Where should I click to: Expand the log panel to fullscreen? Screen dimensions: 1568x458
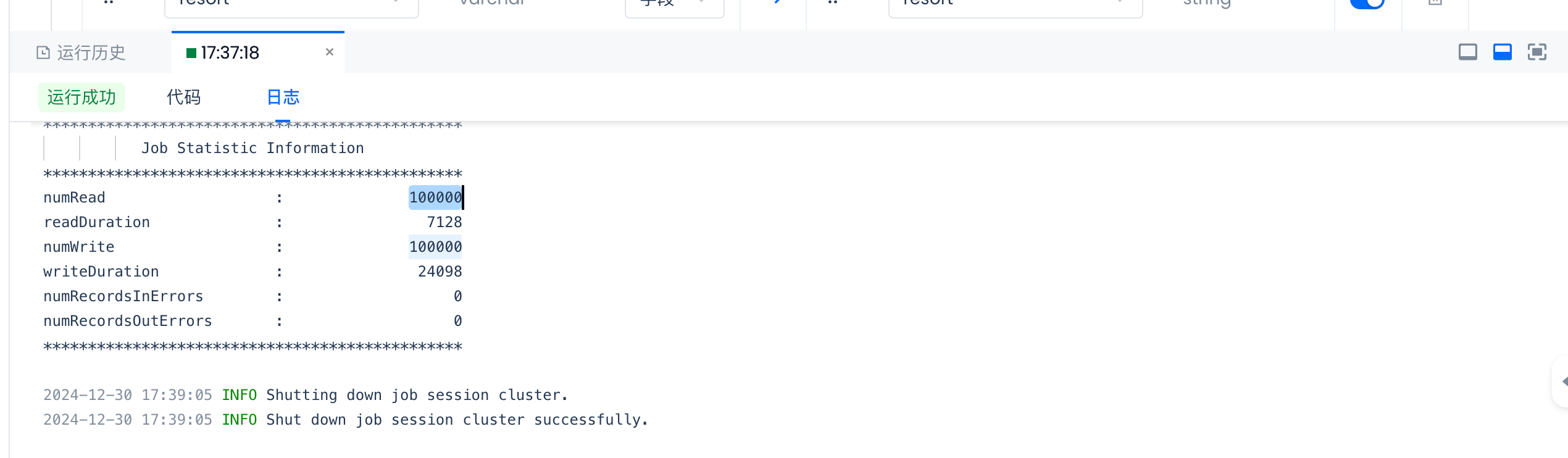[x=1537, y=52]
